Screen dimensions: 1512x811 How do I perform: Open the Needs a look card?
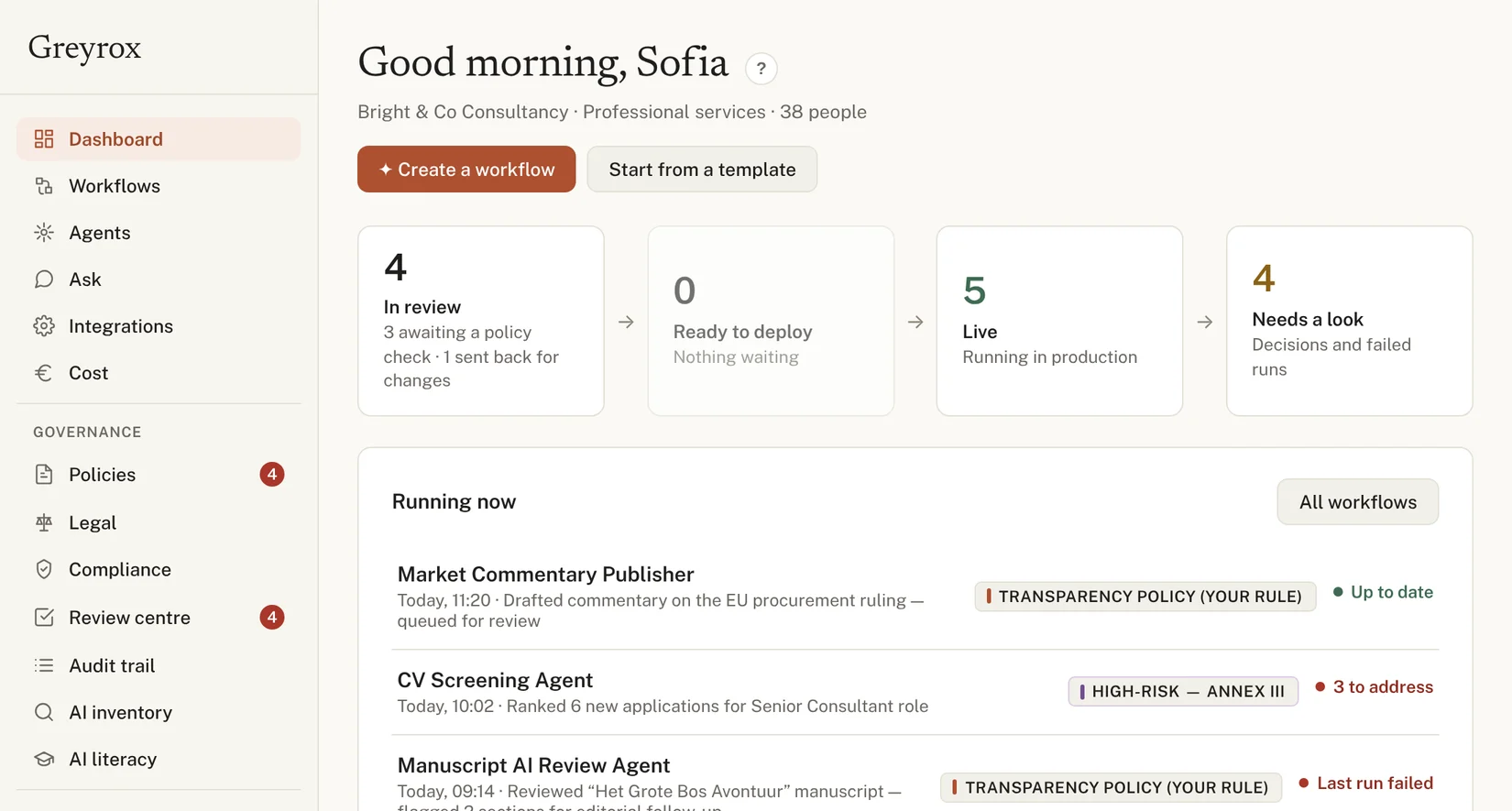click(1349, 321)
